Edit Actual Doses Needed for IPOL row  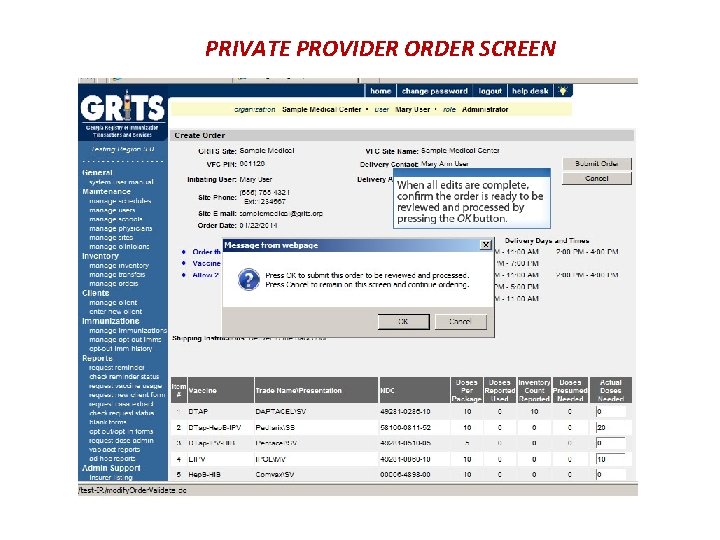pyautogui.click(x=611, y=459)
